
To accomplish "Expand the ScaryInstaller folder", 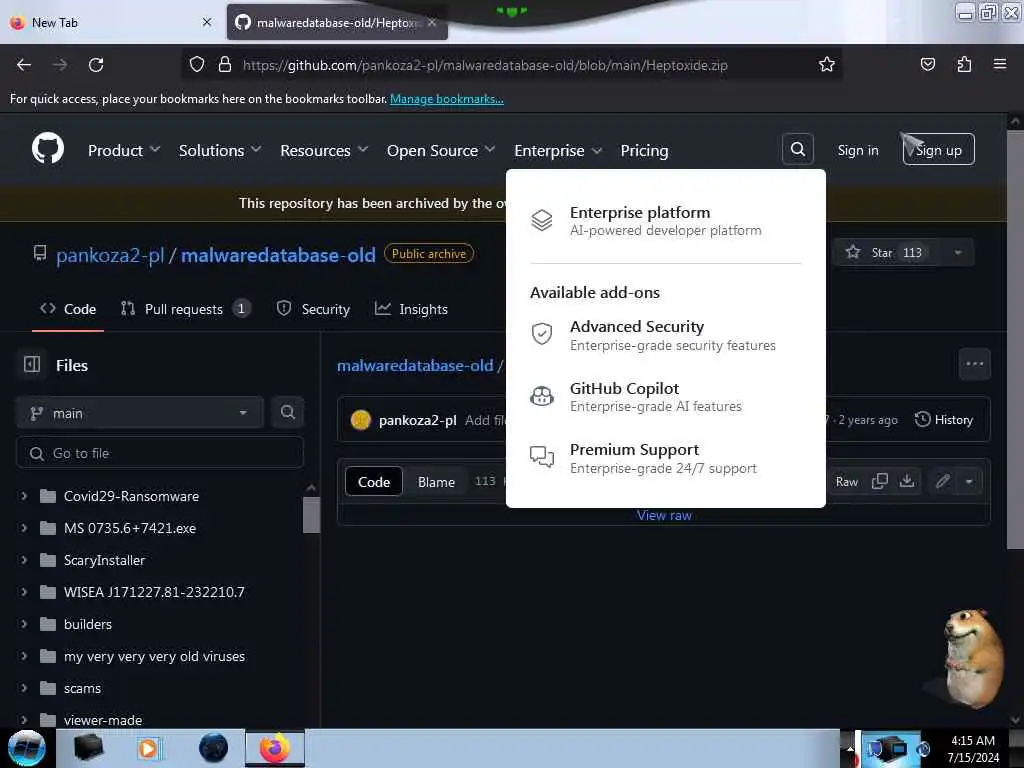I will click(24, 560).
